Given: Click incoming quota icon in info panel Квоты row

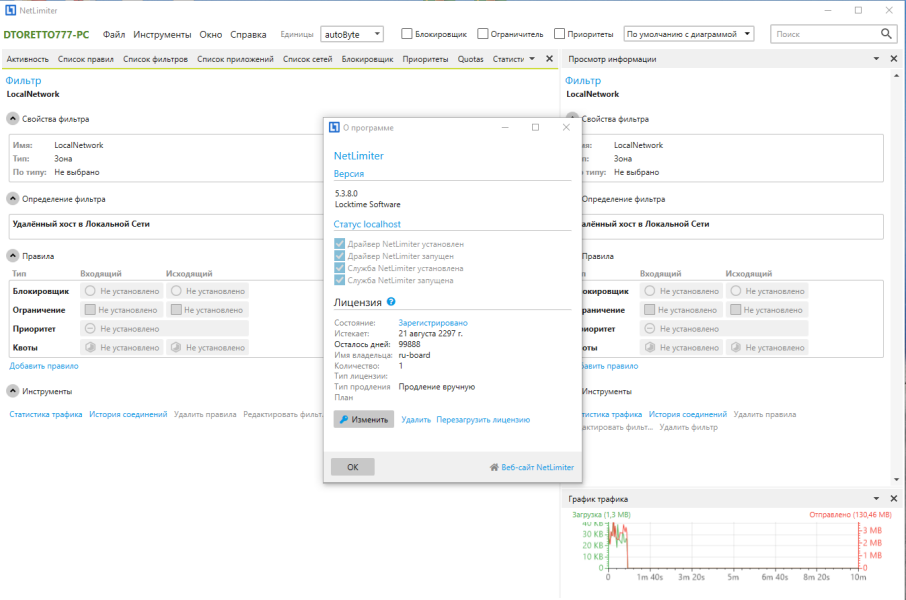Looking at the screenshot, I should click(650, 347).
